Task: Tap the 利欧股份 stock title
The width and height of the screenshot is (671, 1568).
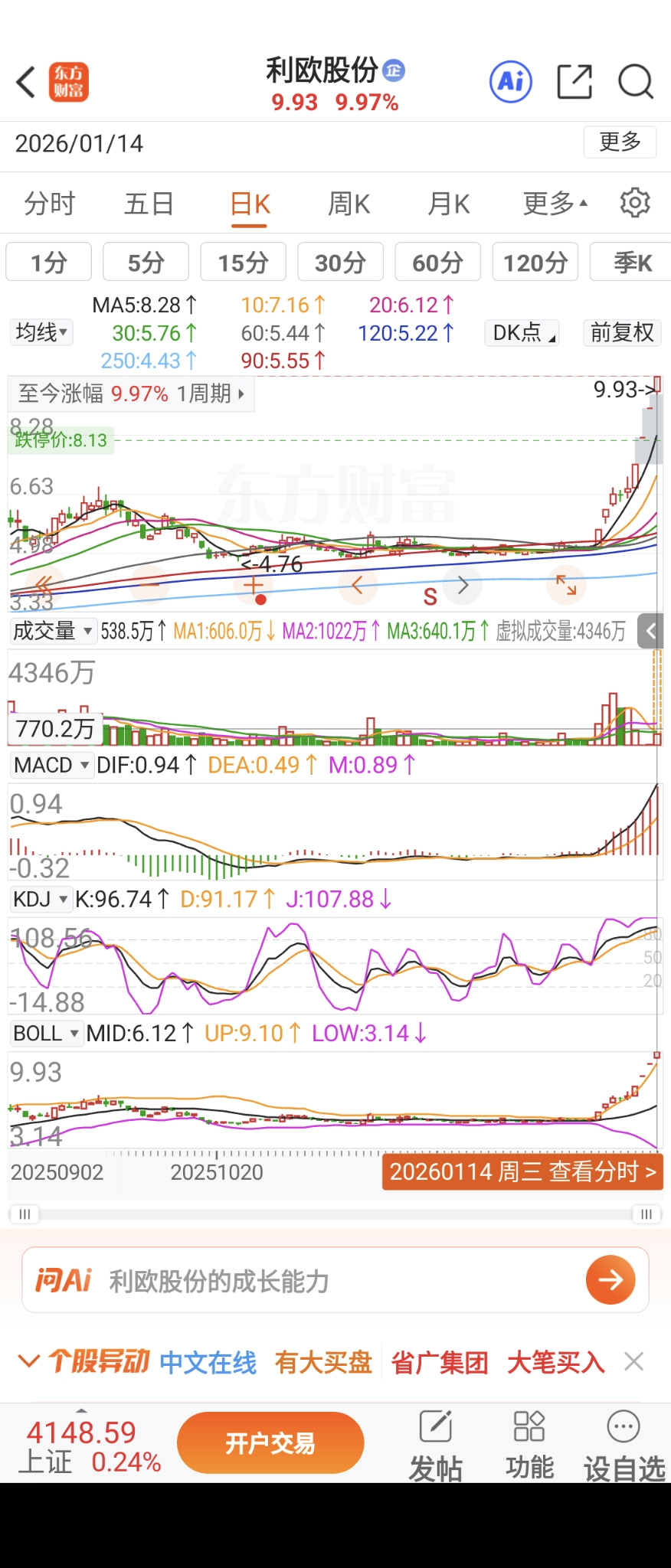Action: [x=322, y=70]
